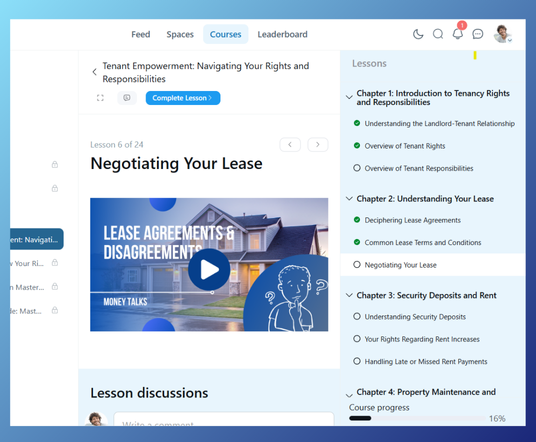Open lesson Common Lease Terms and Conditions

tap(423, 242)
